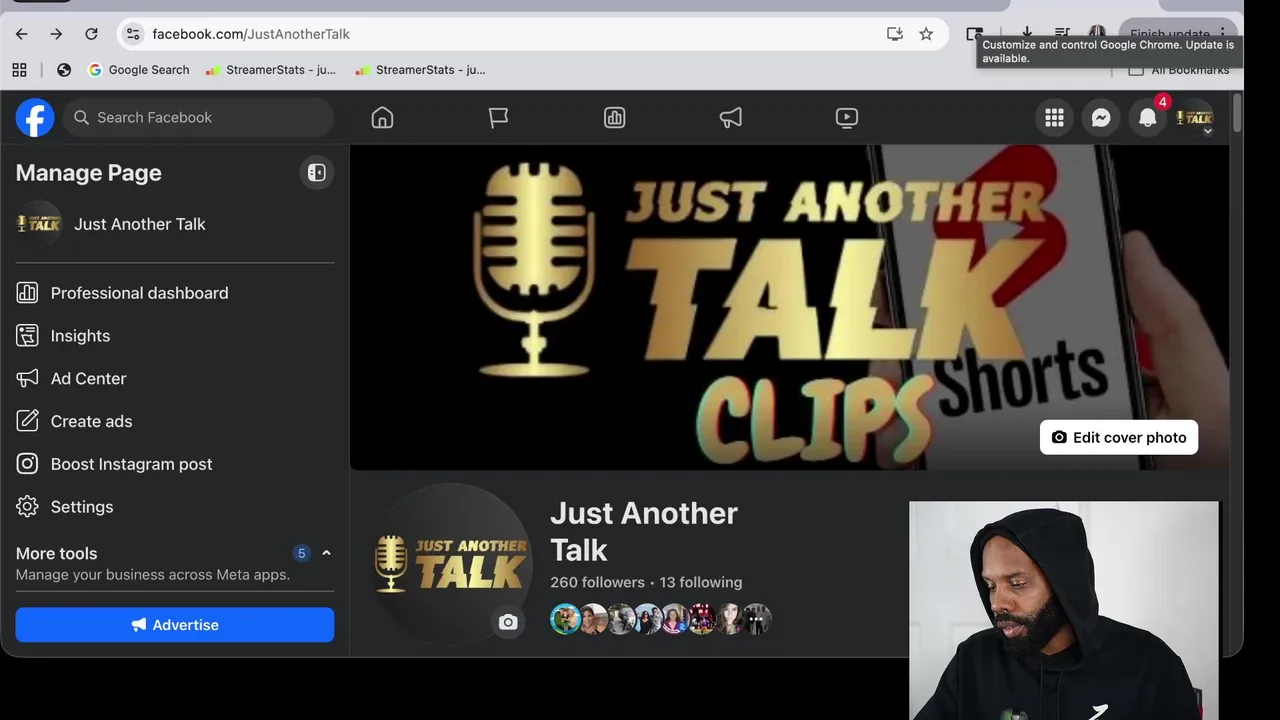Click Edit cover photo button

[x=1119, y=438]
